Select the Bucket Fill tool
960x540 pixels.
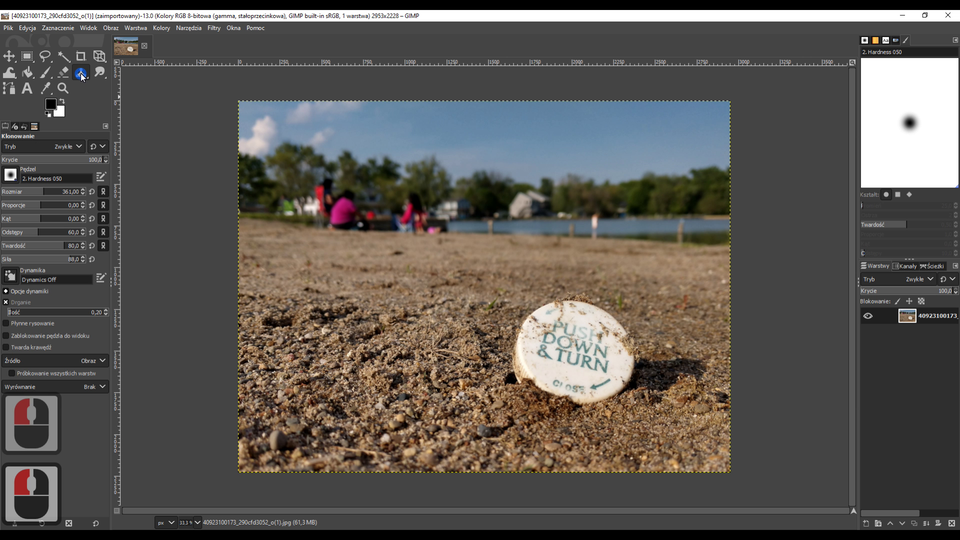pyautogui.click(x=27, y=73)
